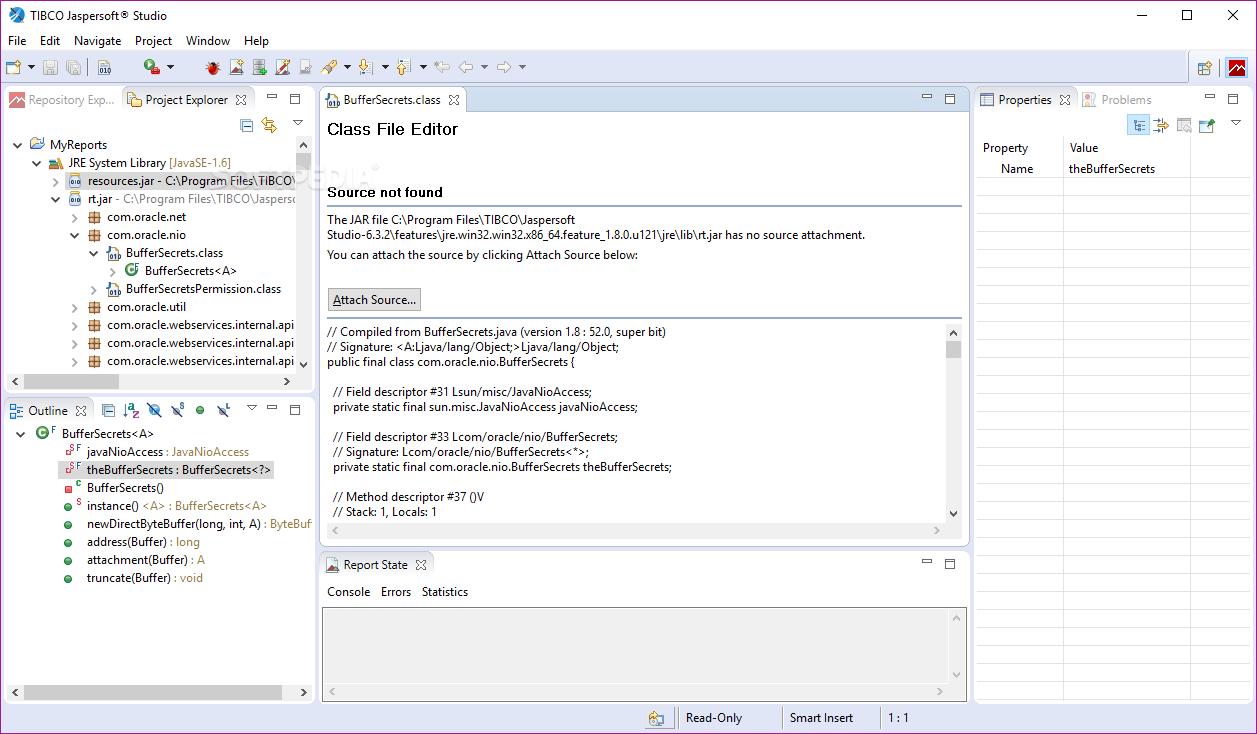Click the Next Annotation down-arrow icon
1257x734 pixels.
pyautogui.click(x=365, y=67)
